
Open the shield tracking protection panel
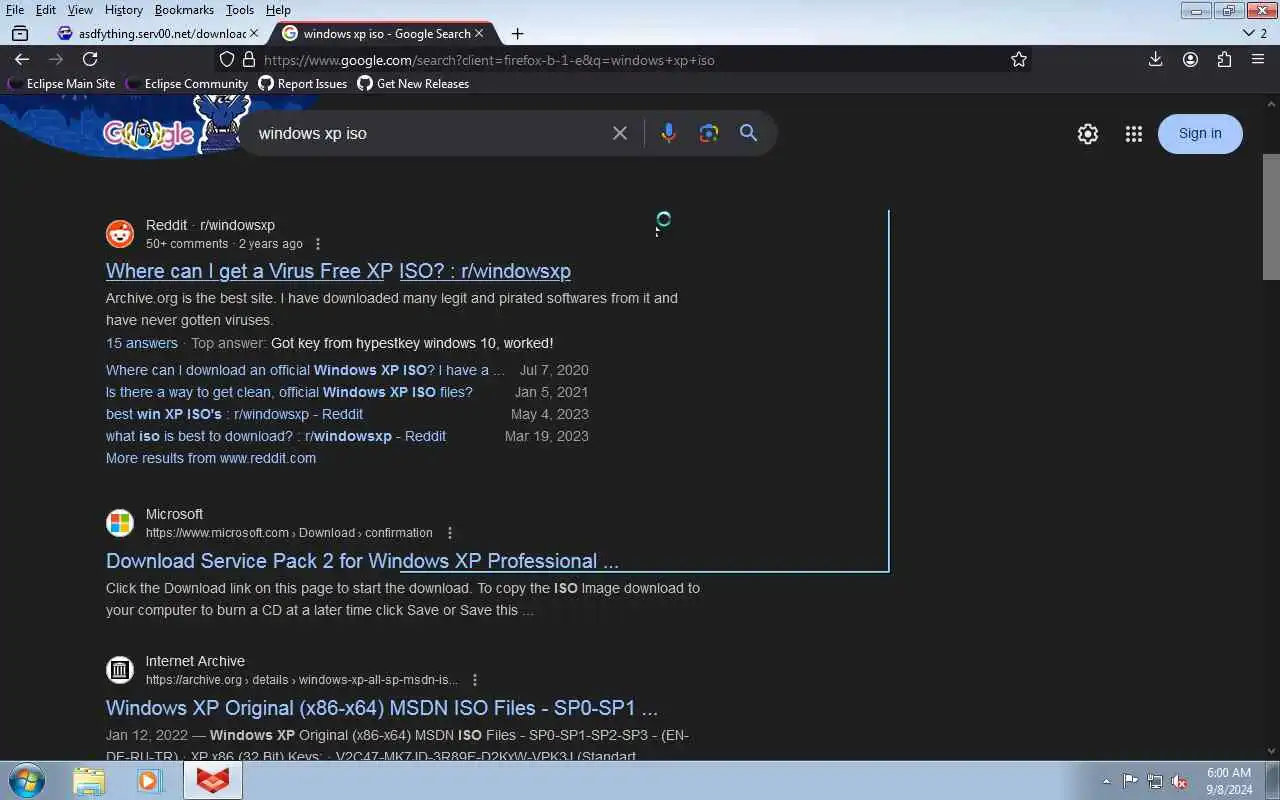point(227,60)
